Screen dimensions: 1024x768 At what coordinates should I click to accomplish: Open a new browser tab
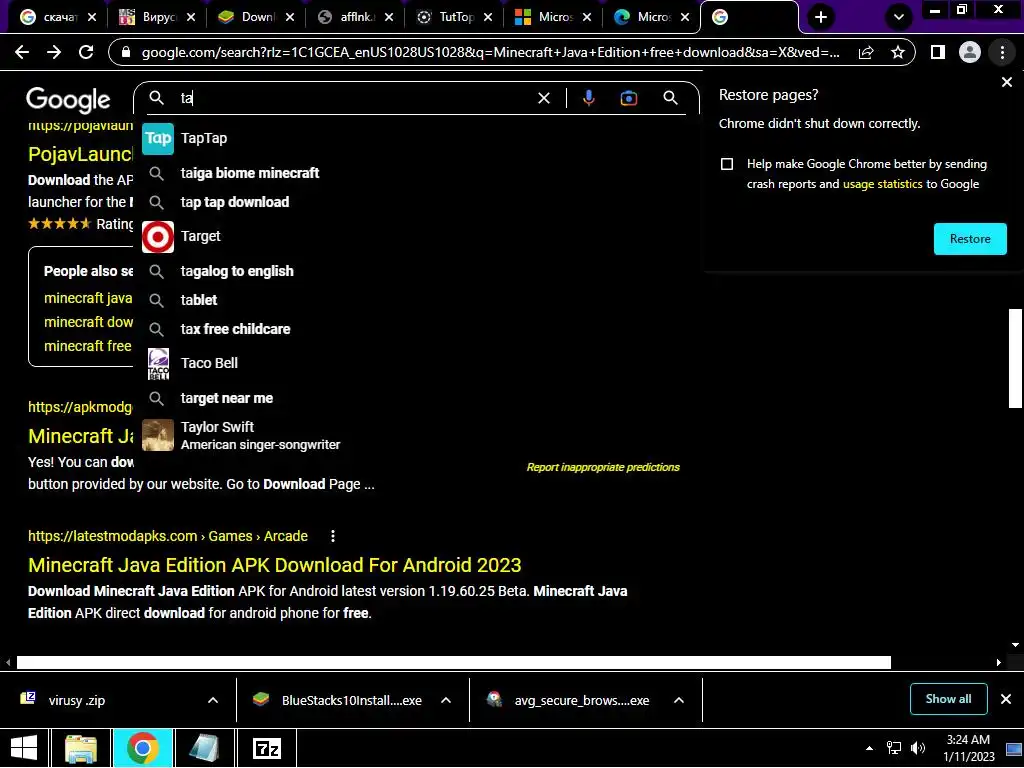[821, 17]
